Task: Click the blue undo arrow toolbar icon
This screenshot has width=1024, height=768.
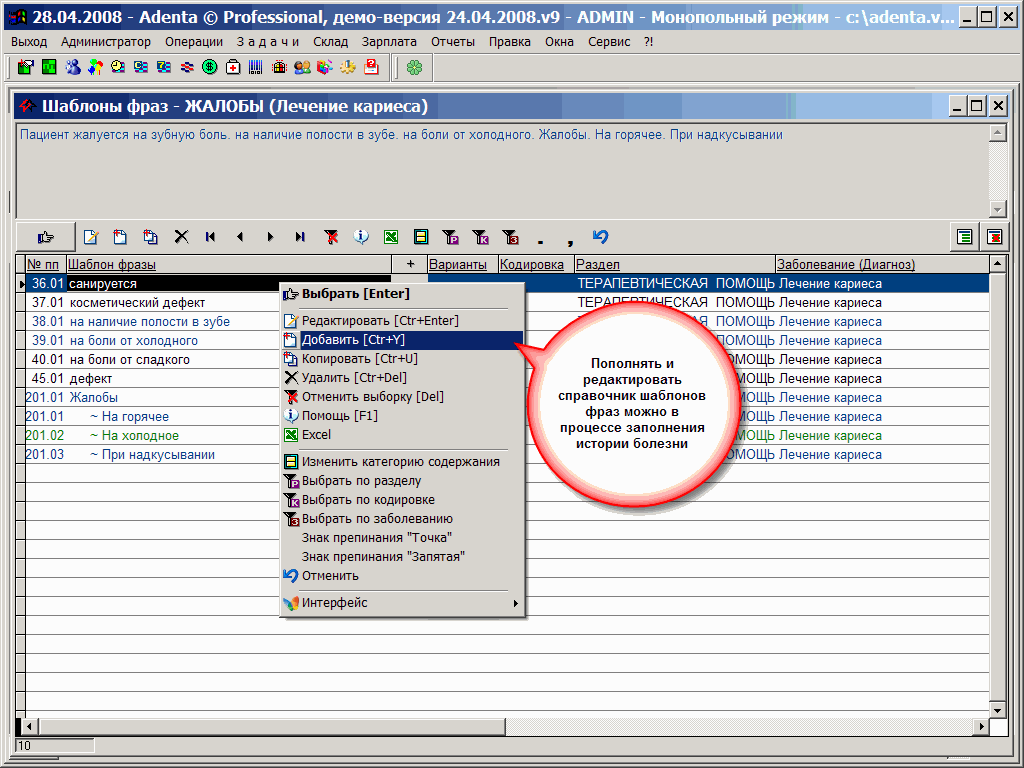Action: pyautogui.click(x=600, y=237)
